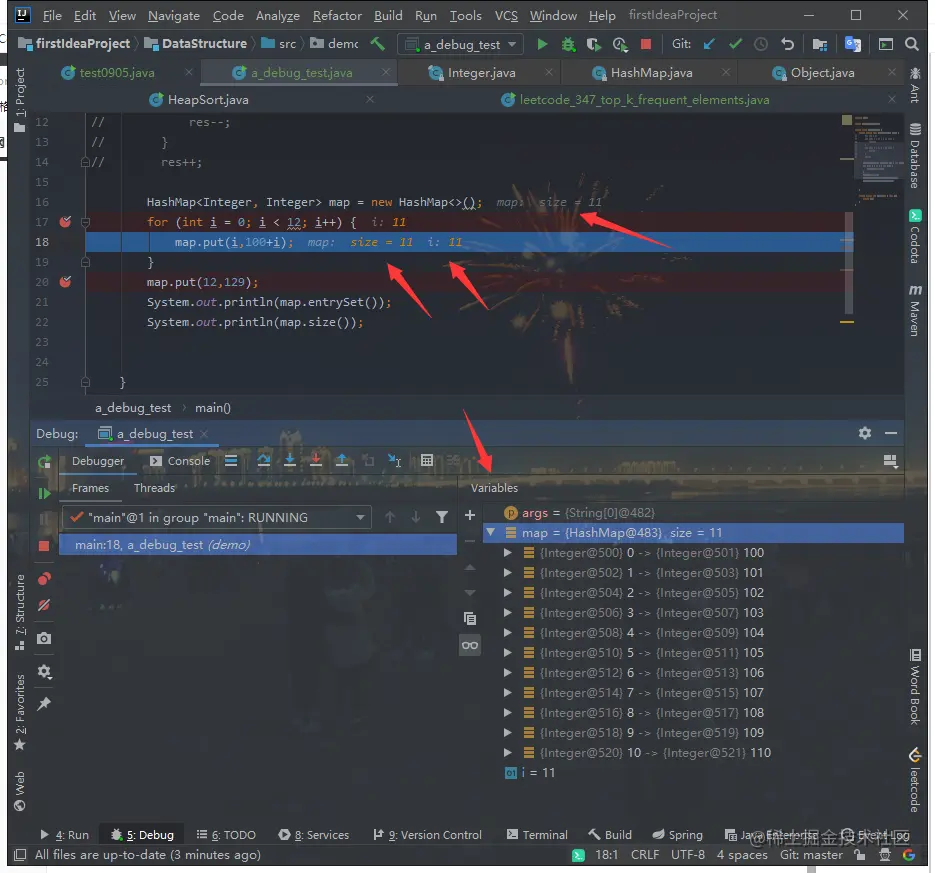Click View Breakpoints icon in debug sidebar

tap(44, 578)
